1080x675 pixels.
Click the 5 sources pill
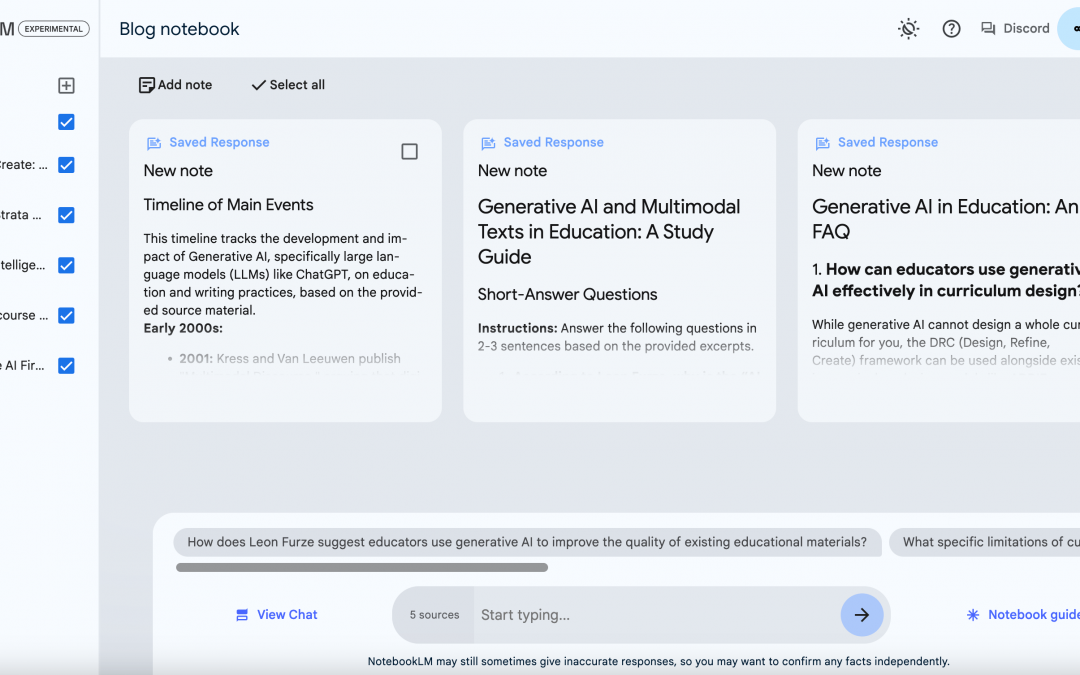pos(434,615)
